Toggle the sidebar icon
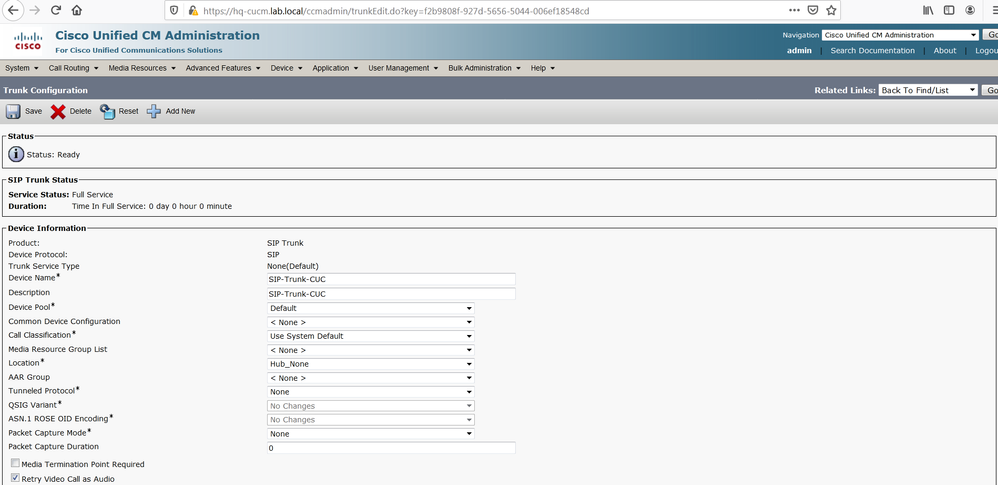This screenshot has height=485, width=998. pyautogui.click(x=949, y=10)
